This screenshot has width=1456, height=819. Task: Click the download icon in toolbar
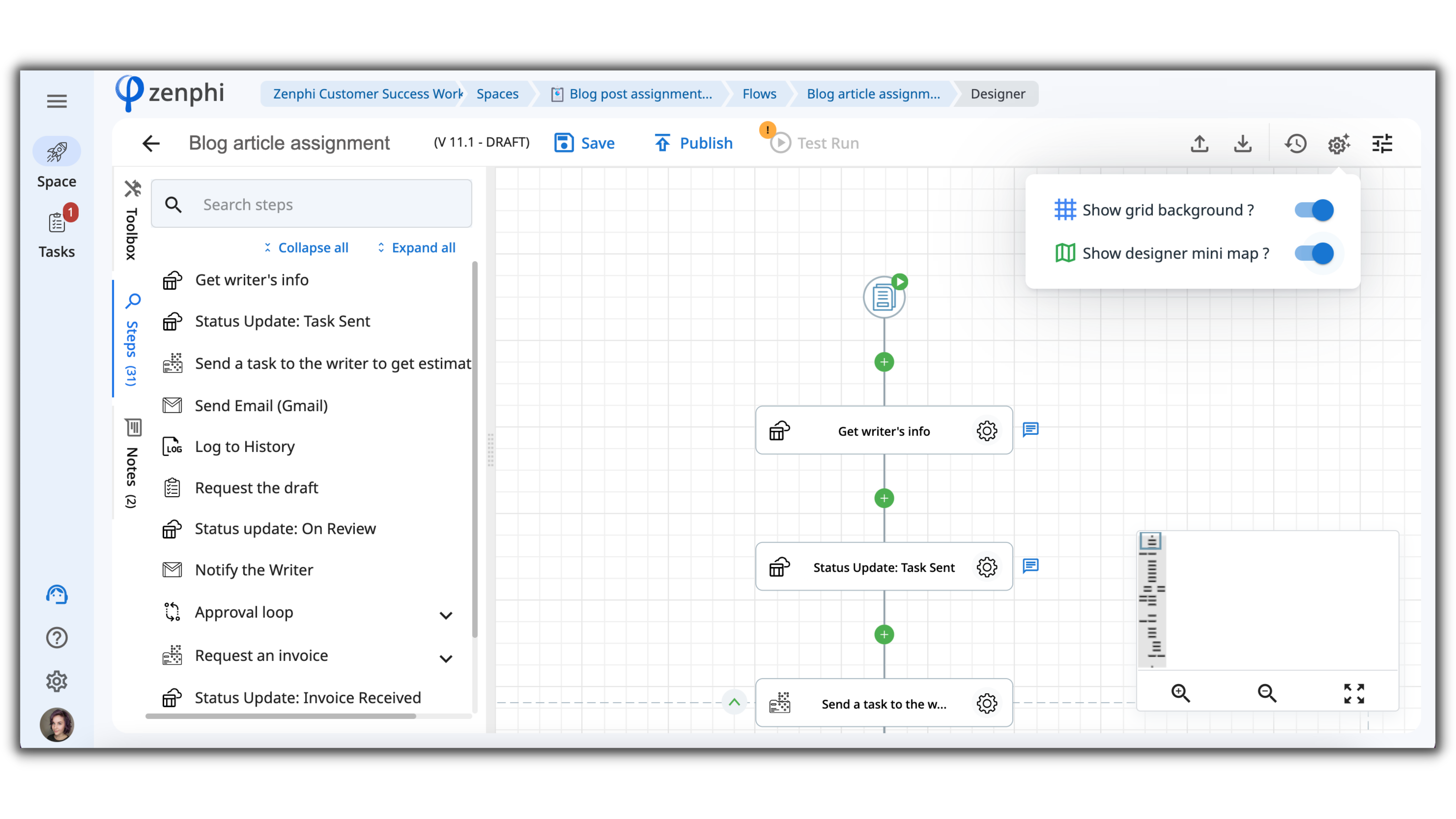1242,144
